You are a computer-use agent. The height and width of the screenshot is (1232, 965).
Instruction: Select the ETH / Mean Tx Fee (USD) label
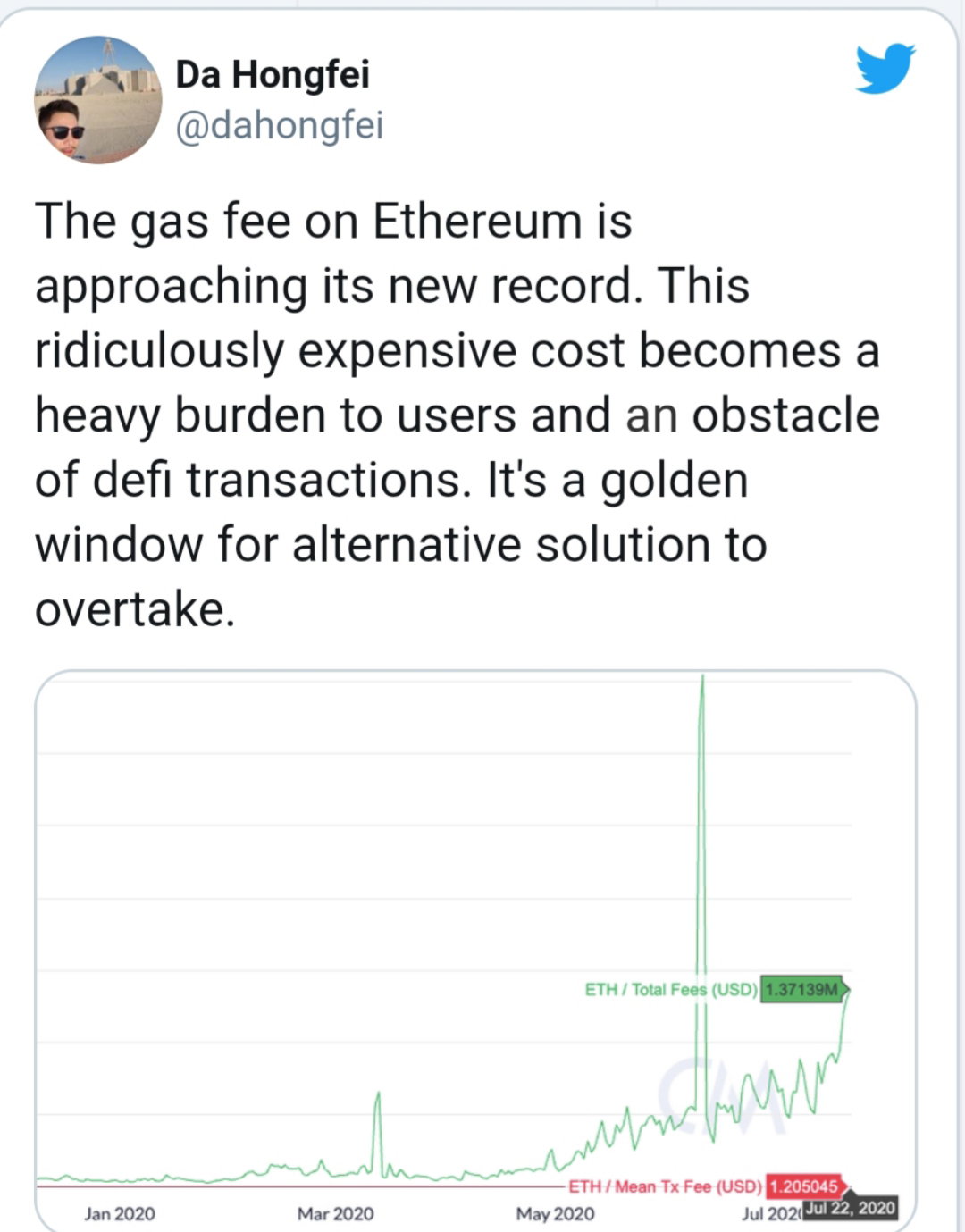pos(665,1186)
